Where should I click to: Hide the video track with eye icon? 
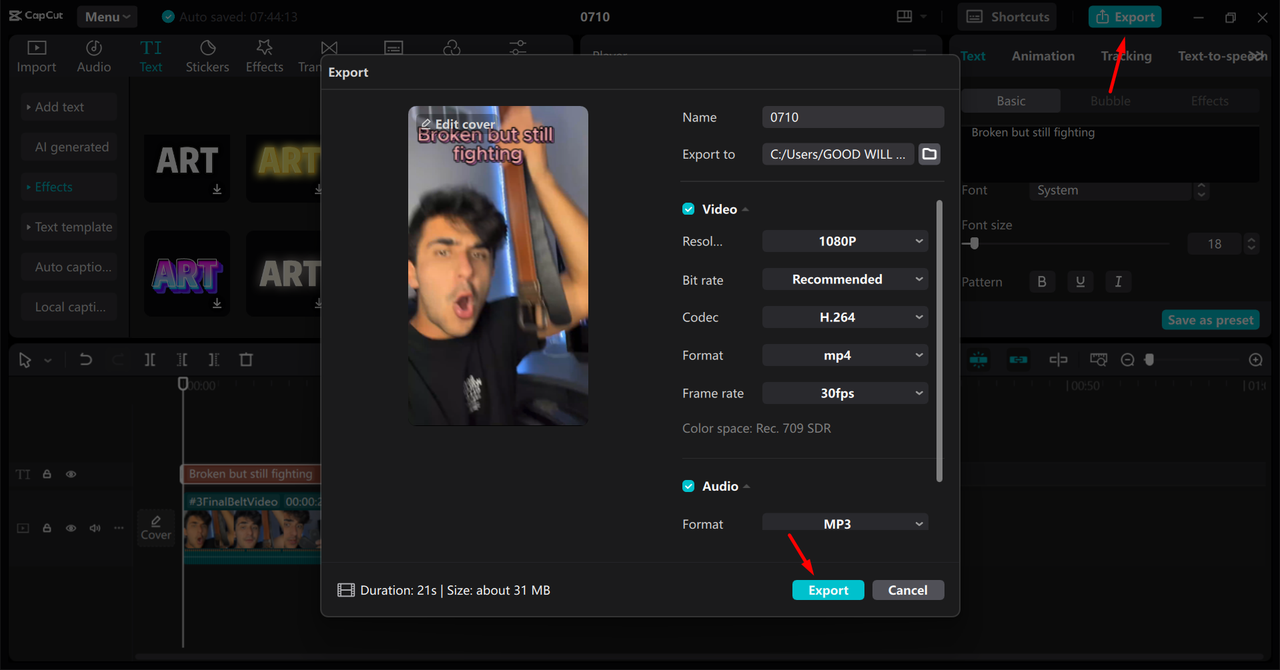click(x=71, y=528)
